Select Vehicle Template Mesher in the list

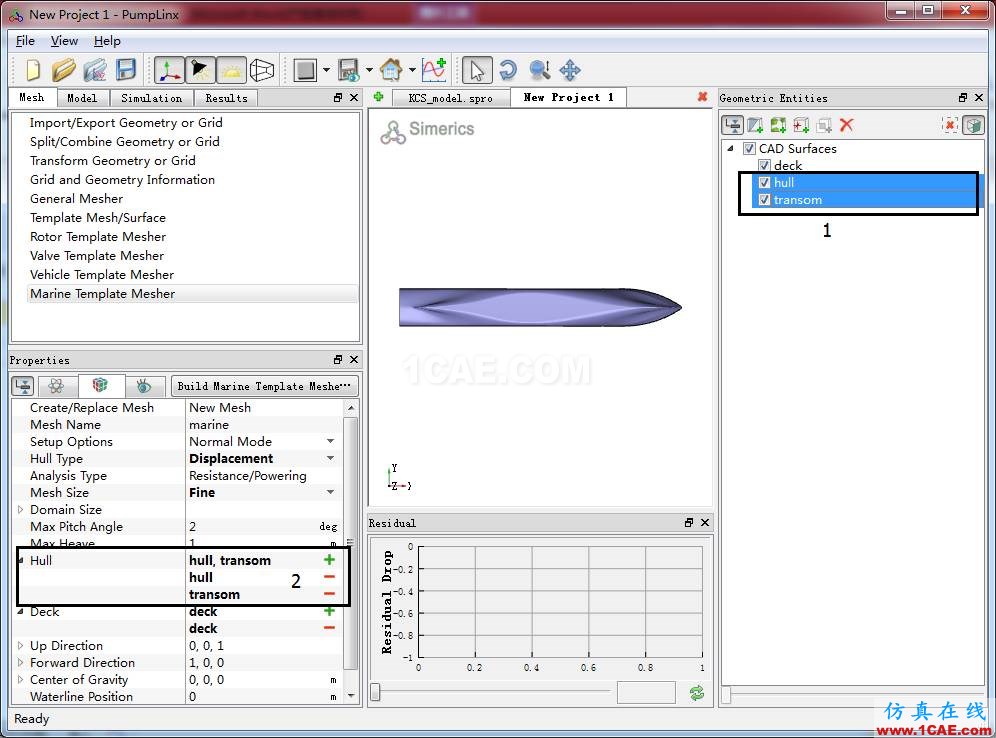[102, 274]
